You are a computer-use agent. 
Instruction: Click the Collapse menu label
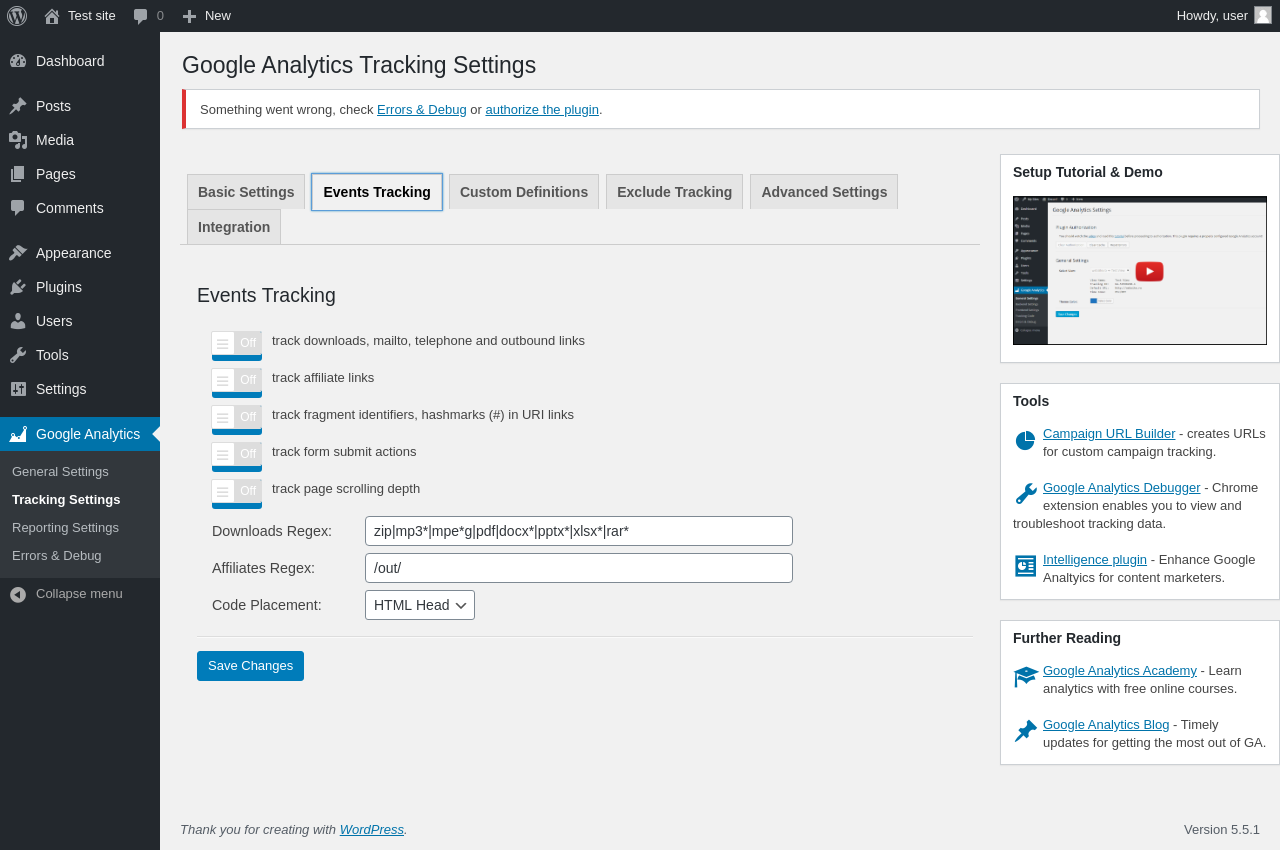click(79, 594)
